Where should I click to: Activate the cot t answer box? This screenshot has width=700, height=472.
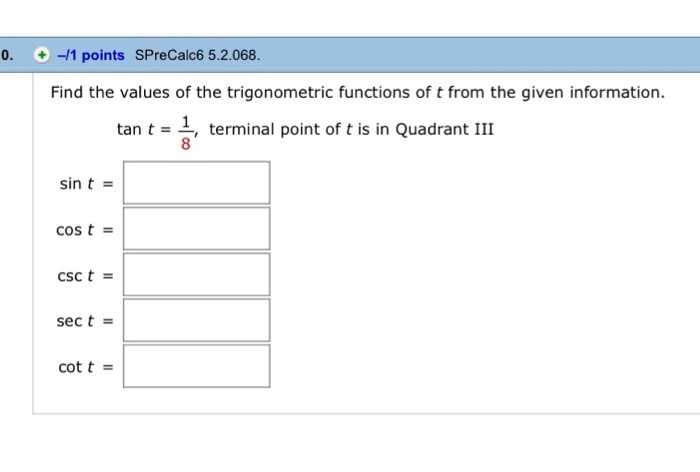pos(197,367)
